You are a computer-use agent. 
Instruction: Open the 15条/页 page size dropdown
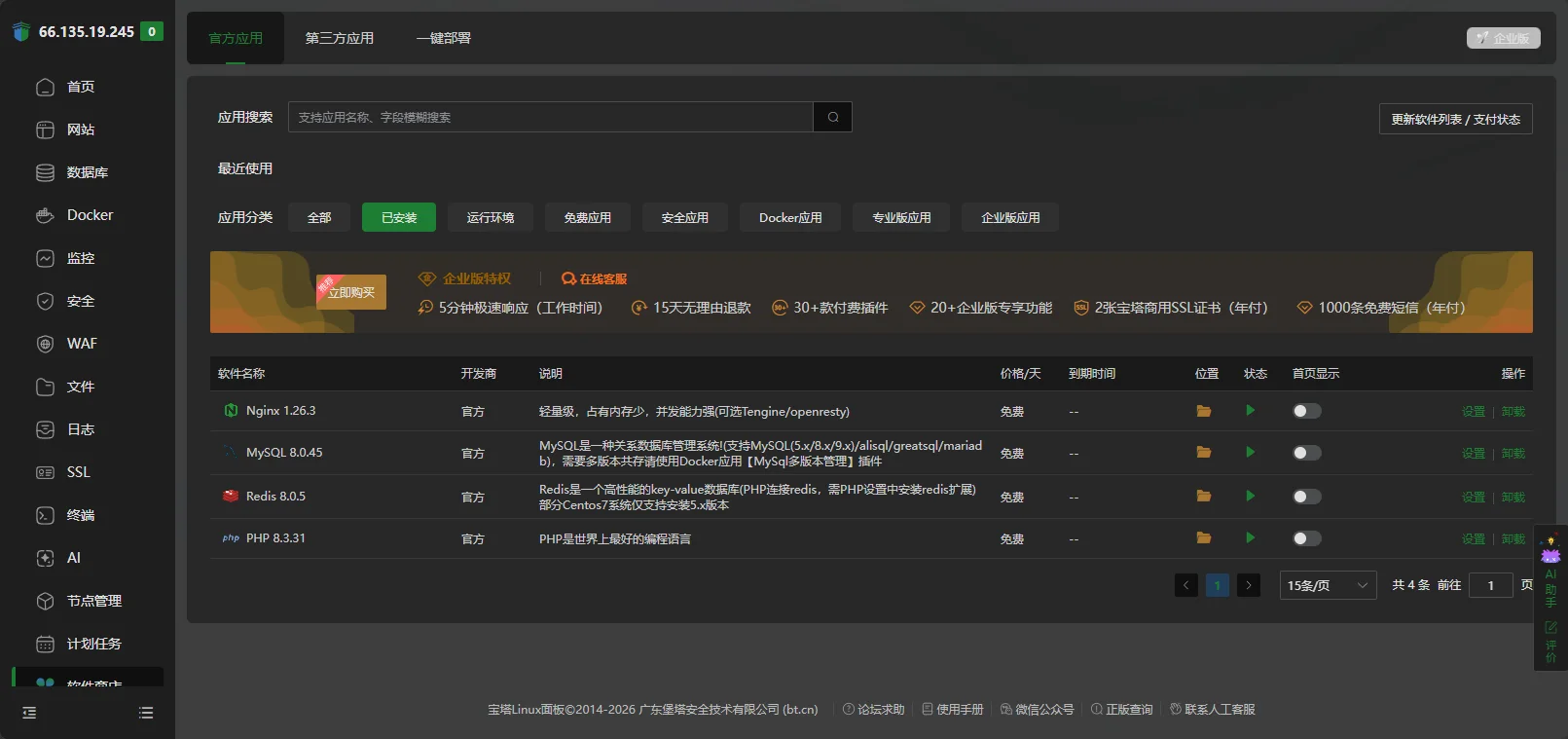click(1328, 585)
